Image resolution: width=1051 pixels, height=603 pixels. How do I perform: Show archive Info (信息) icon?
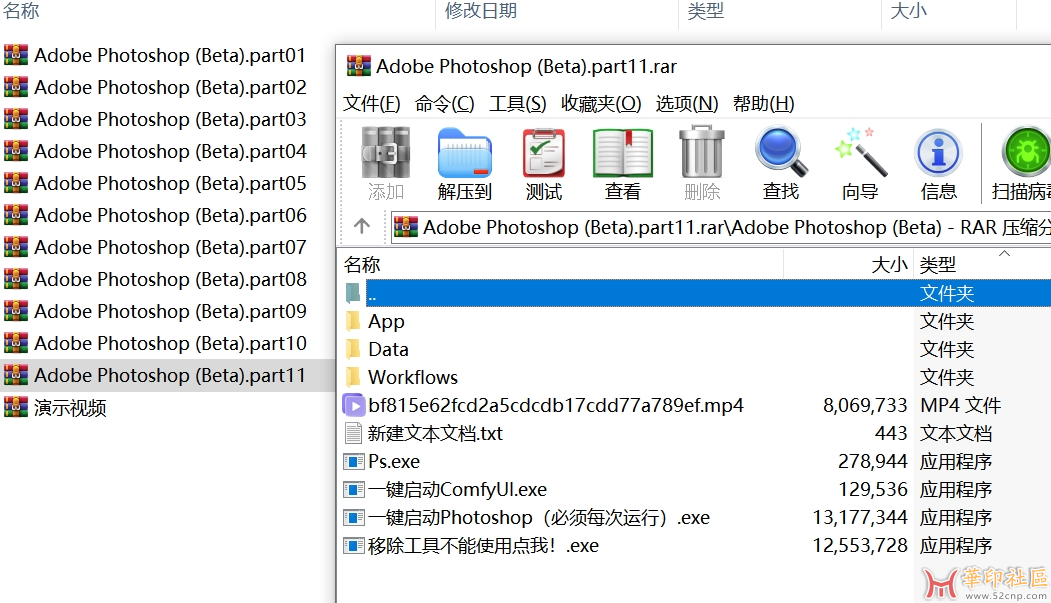938,153
